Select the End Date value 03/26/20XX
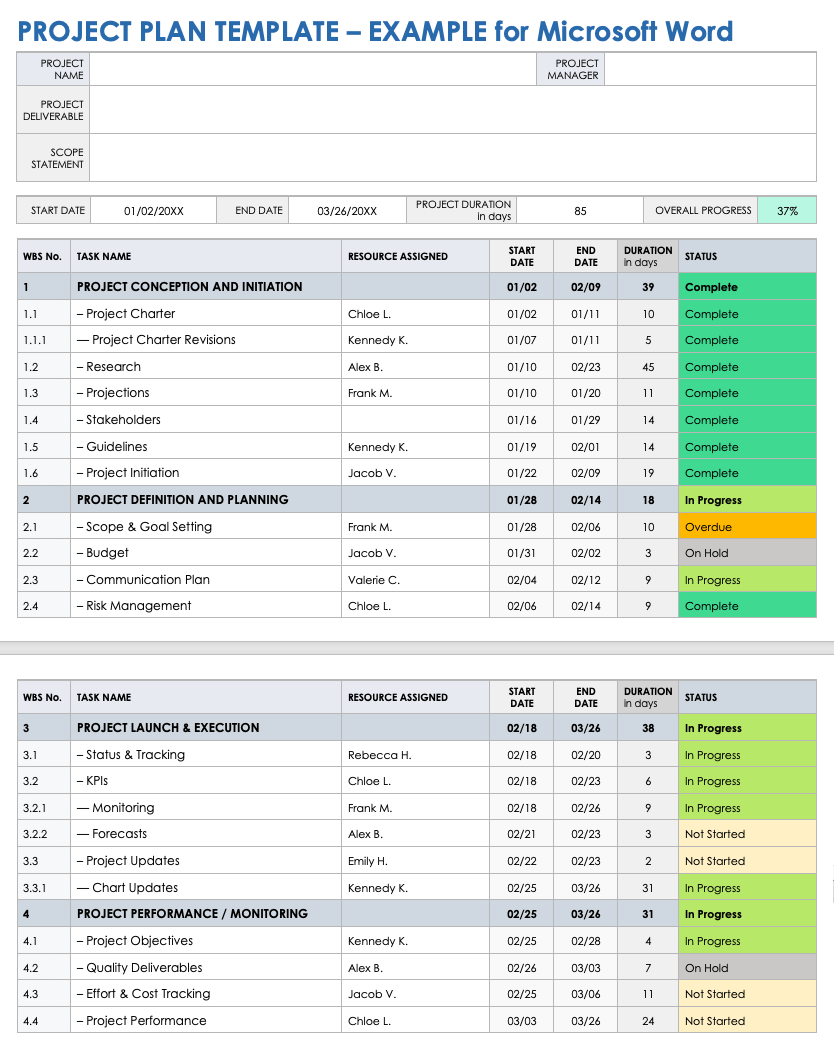This screenshot has width=834, height=1061. click(347, 211)
